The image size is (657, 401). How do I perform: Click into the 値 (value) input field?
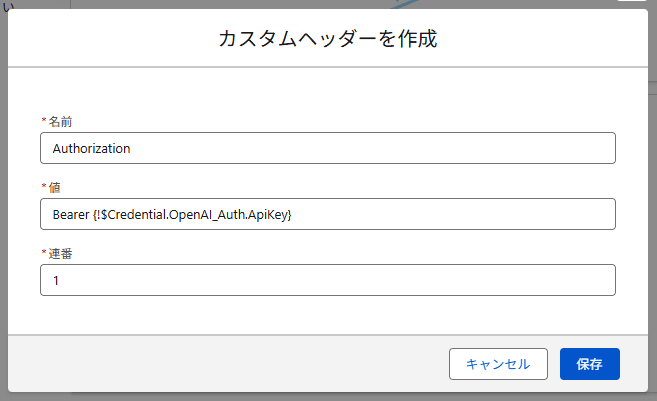[x=327, y=215]
